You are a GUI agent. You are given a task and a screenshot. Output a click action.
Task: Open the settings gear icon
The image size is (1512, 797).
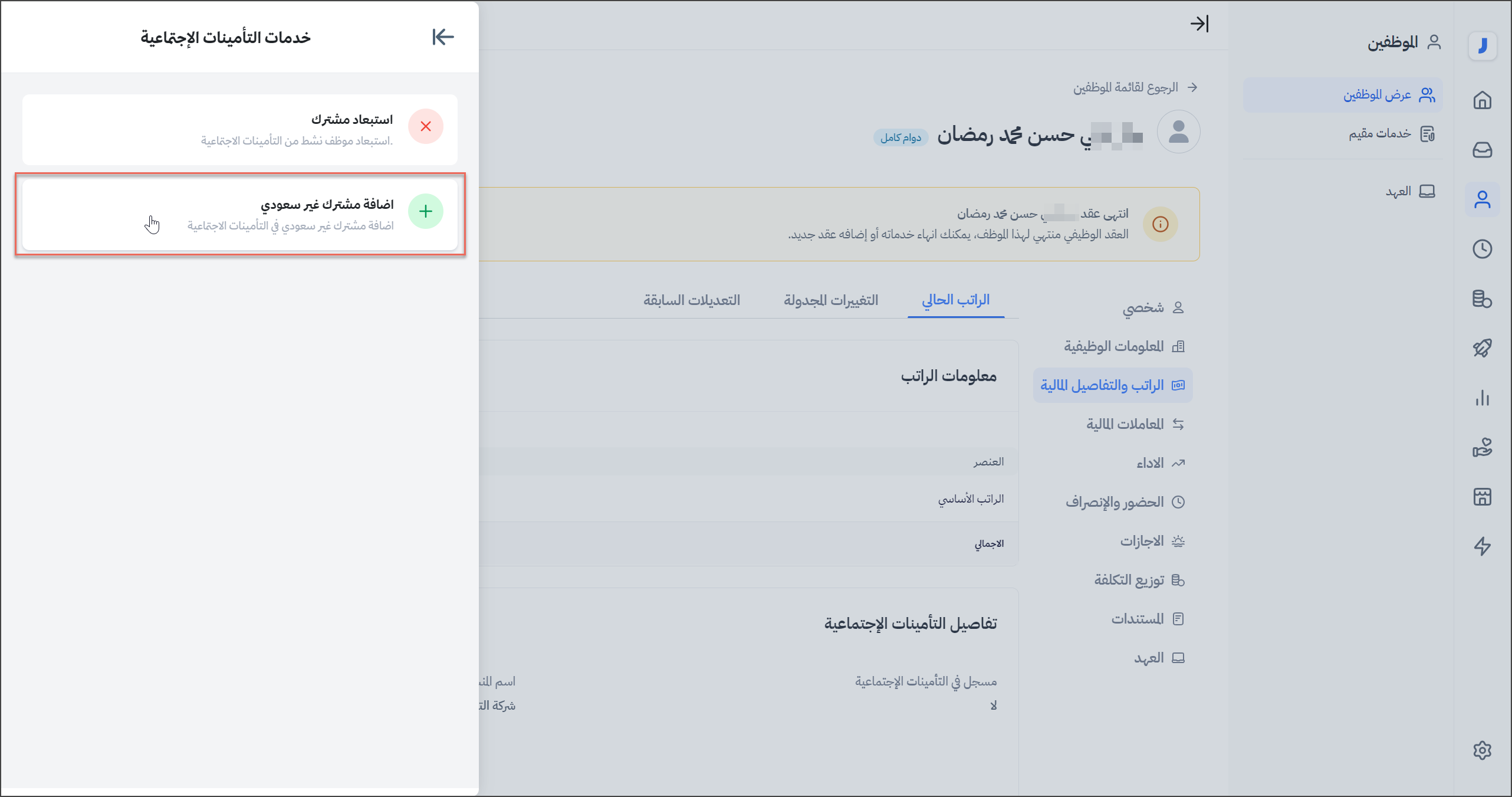[1483, 750]
